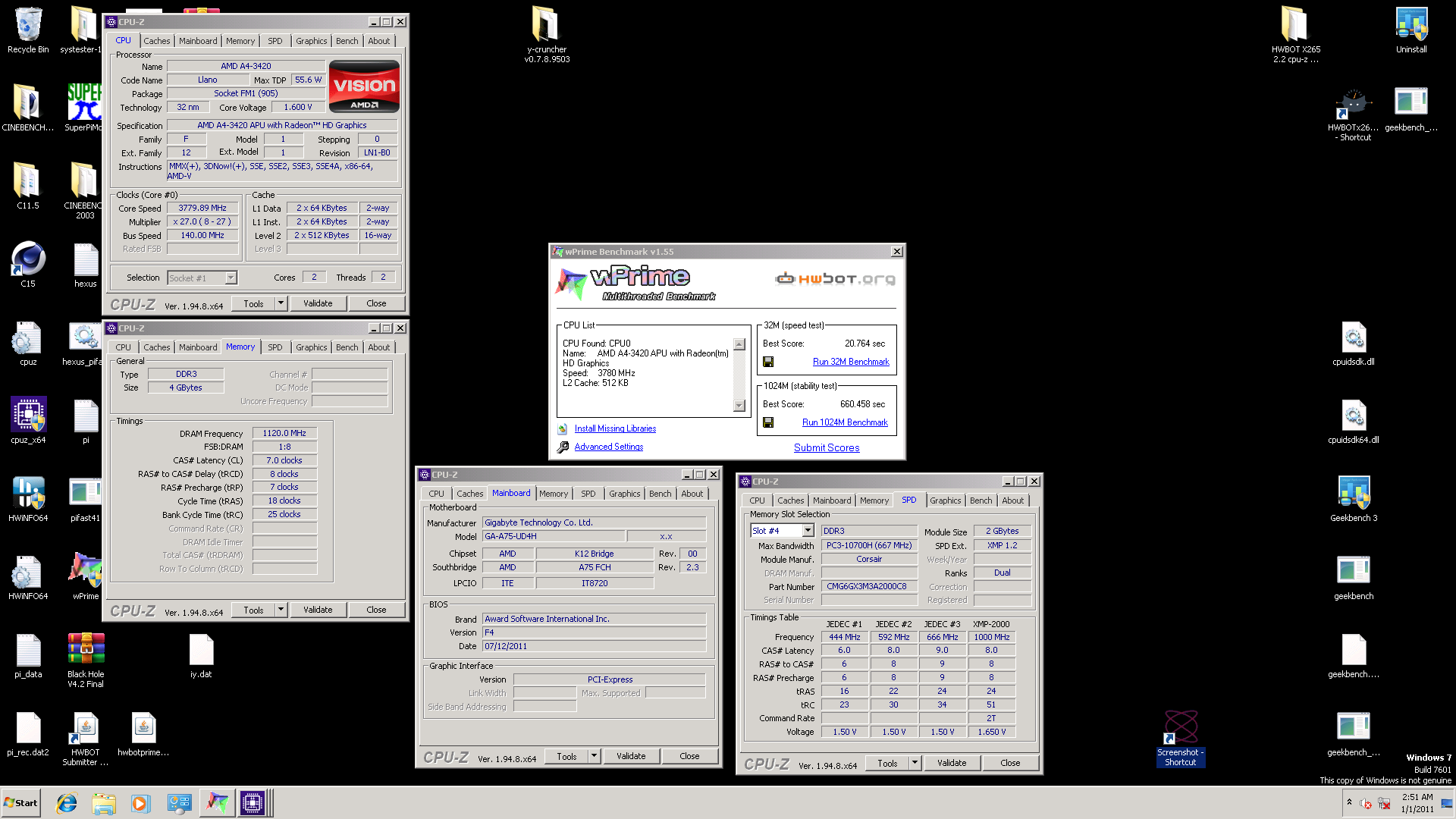Image resolution: width=1456 pixels, height=819 pixels.
Task: Expand the Socket #1 selection dropdown
Action: (x=231, y=278)
